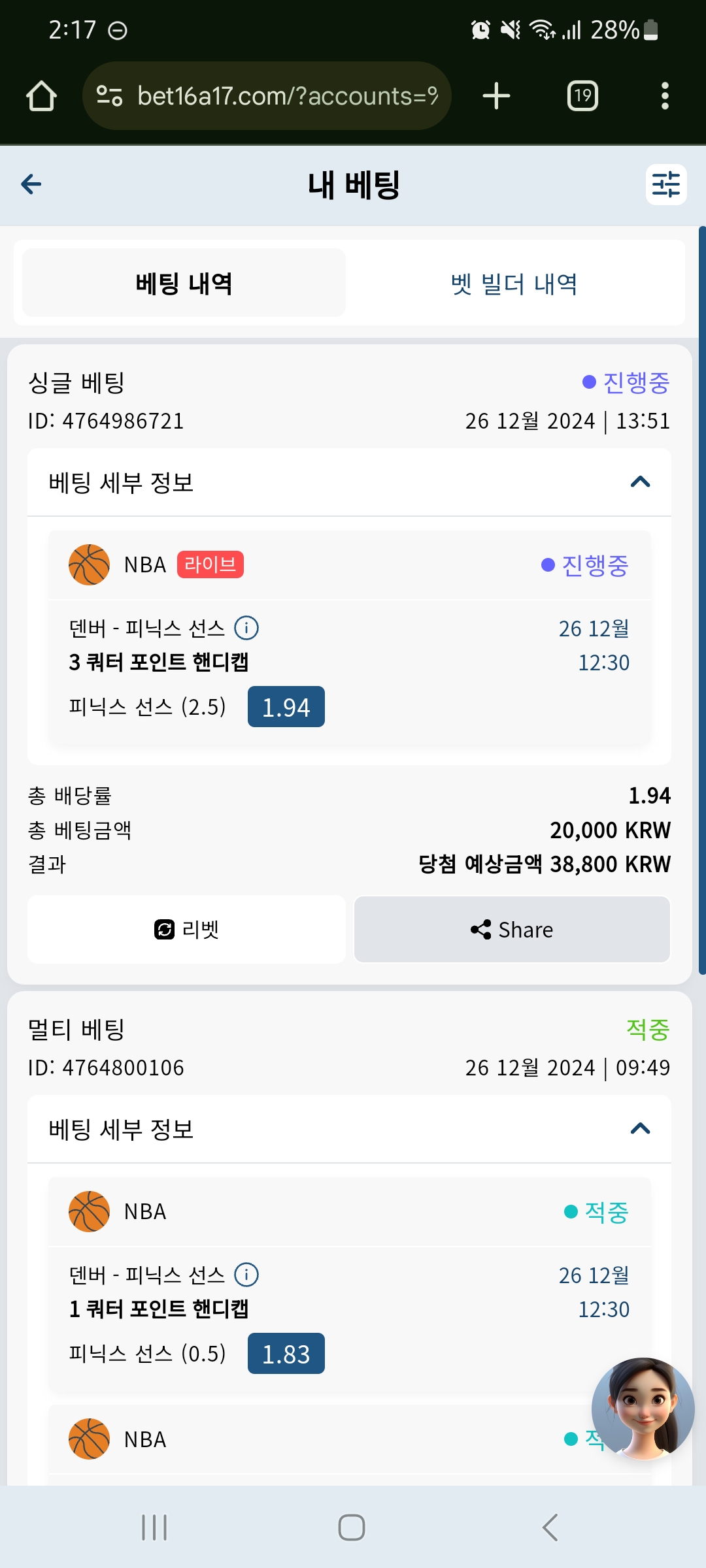This screenshot has height=1568, width=706.
Task: Tap the 리벳 rebet button
Action: pyautogui.click(x=186, y=929)
